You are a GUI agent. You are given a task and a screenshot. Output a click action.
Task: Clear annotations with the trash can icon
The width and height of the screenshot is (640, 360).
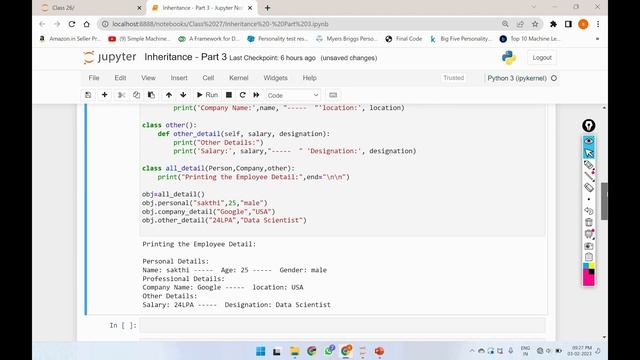click(x=589, y=222)
